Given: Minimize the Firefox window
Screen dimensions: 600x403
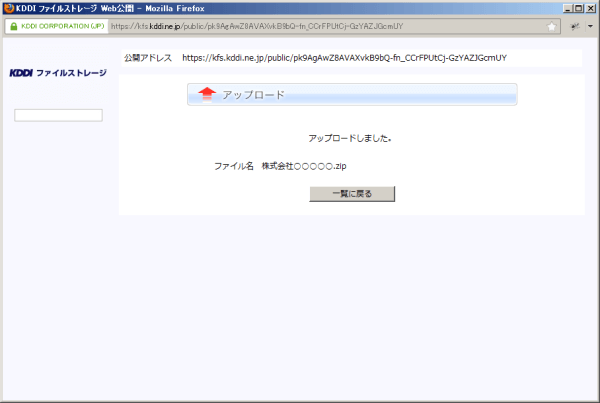Looking at the screenshot, I should click(566, 8).
